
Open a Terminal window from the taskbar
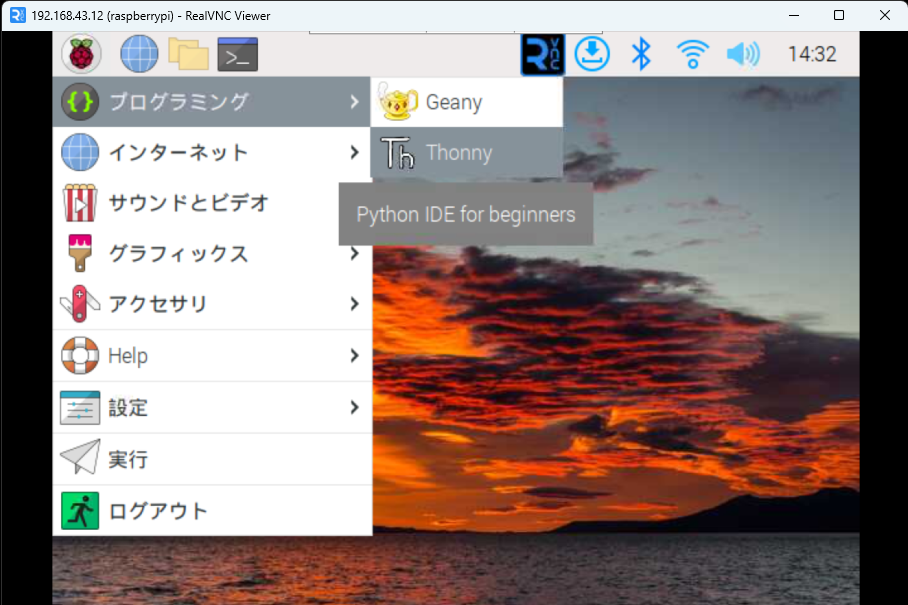click(x=237, y=54)
